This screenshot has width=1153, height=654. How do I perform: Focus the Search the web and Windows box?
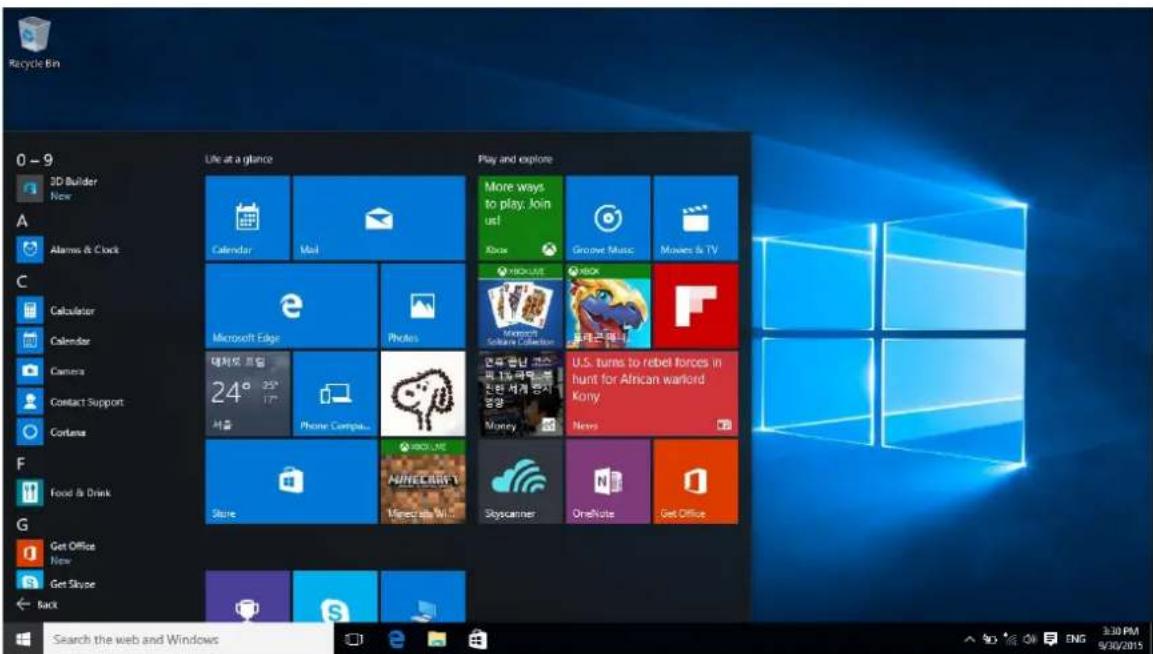click(188, 639)
